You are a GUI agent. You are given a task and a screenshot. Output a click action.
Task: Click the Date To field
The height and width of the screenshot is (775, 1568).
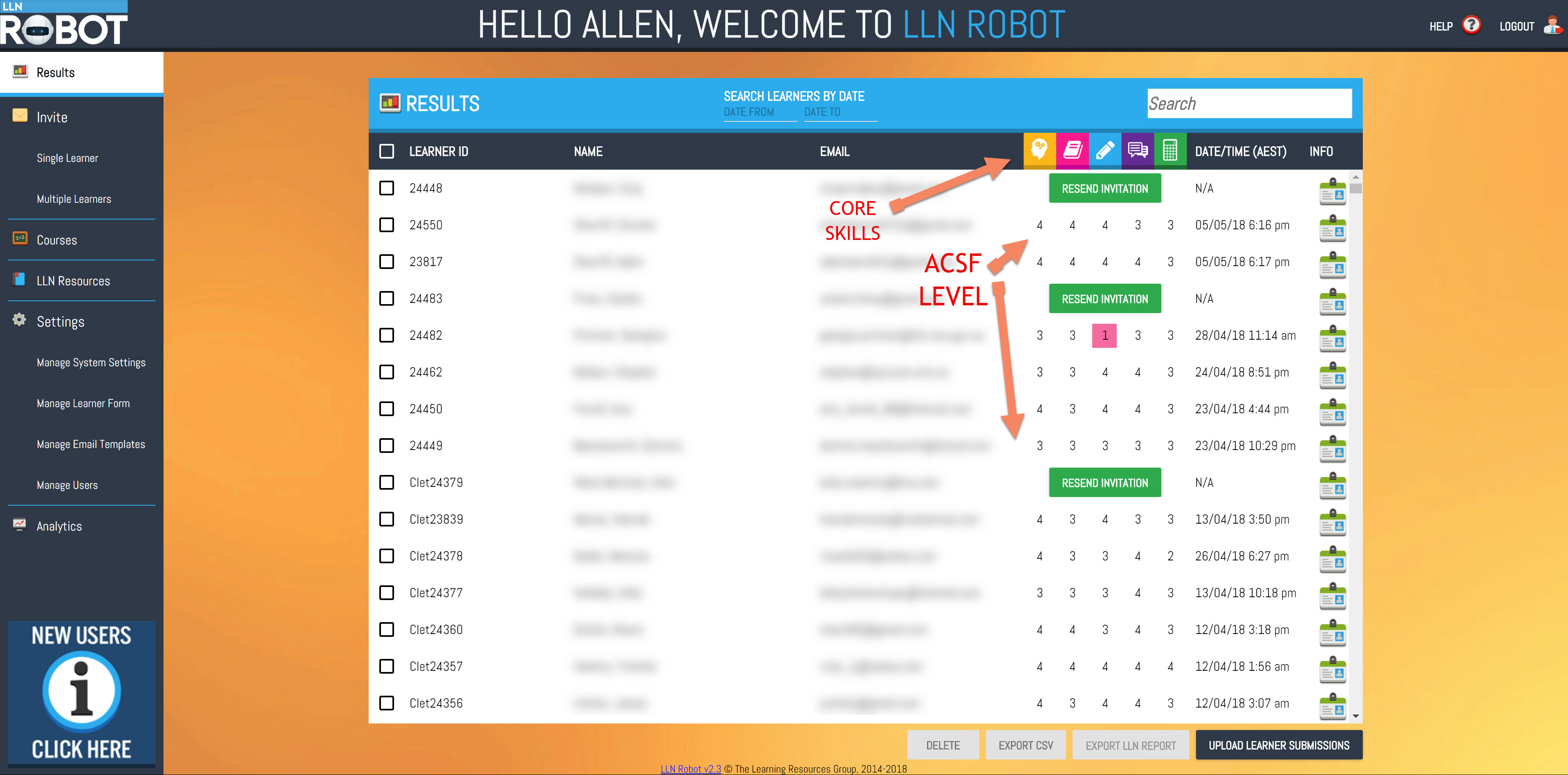point(840,113)
